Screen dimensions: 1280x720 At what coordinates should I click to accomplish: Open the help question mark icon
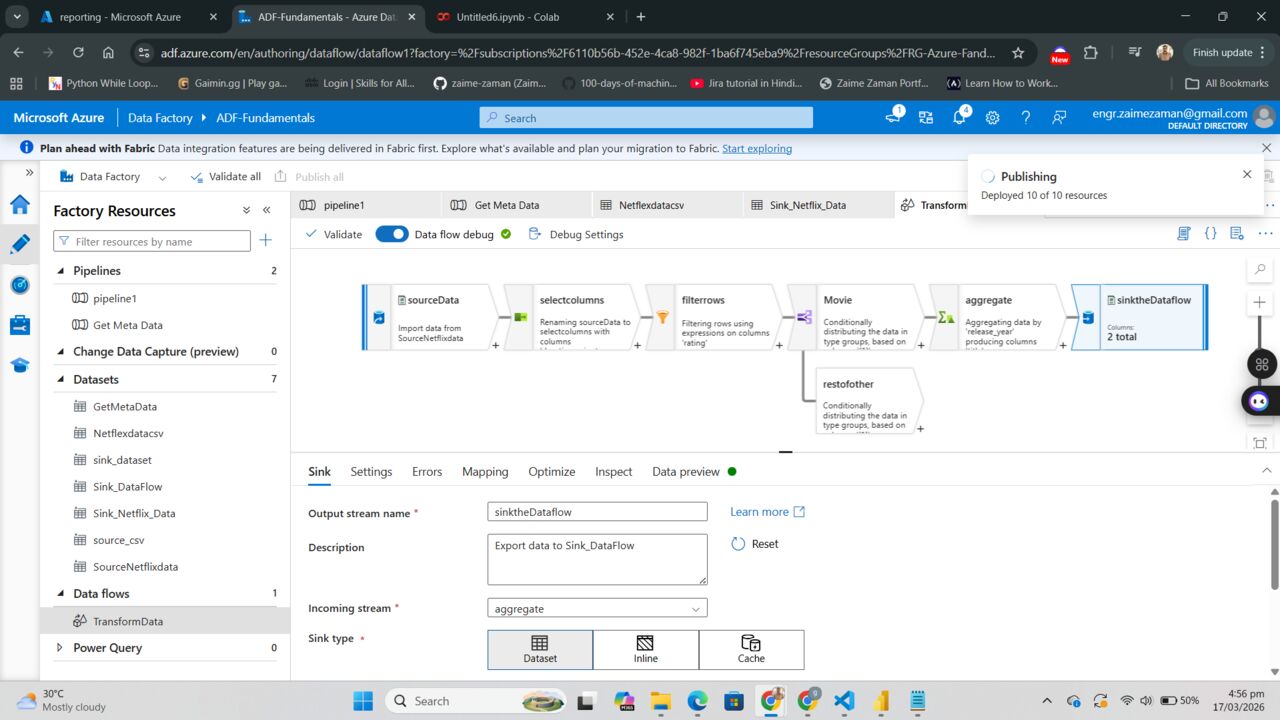click(1025, 118)
